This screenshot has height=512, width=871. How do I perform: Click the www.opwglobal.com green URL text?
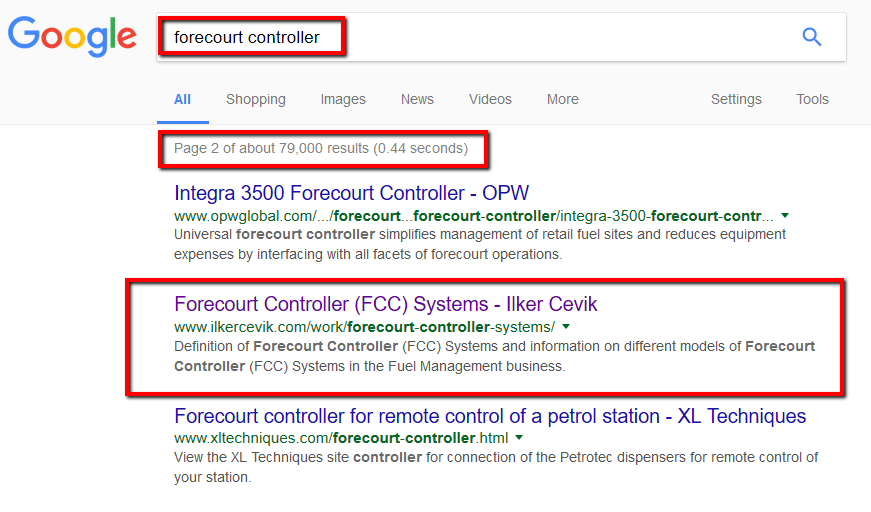coord(473,216)
